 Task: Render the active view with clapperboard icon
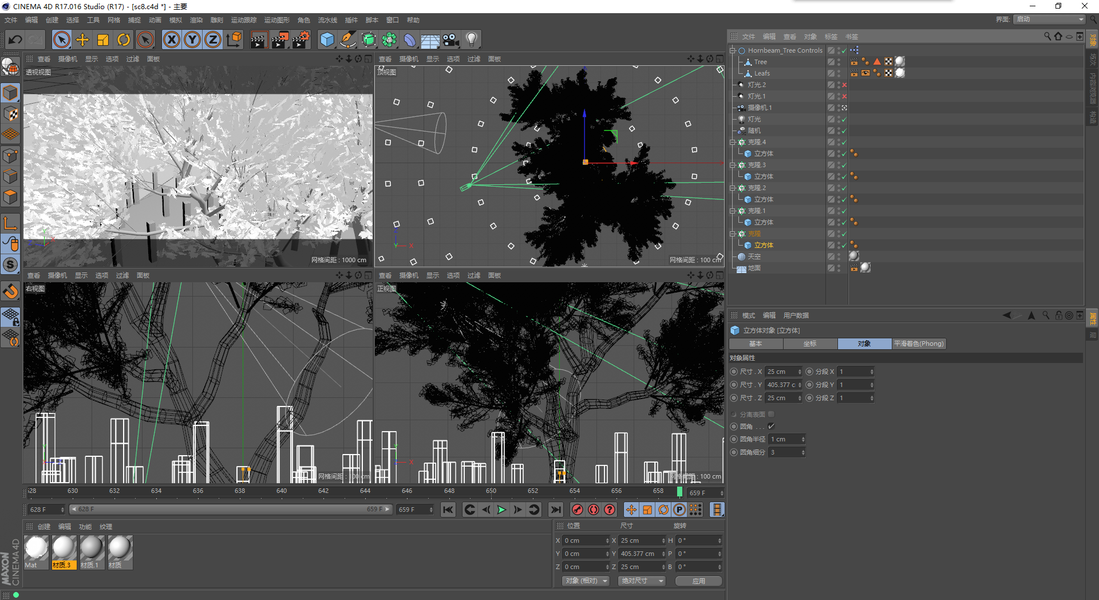(259, 40)
